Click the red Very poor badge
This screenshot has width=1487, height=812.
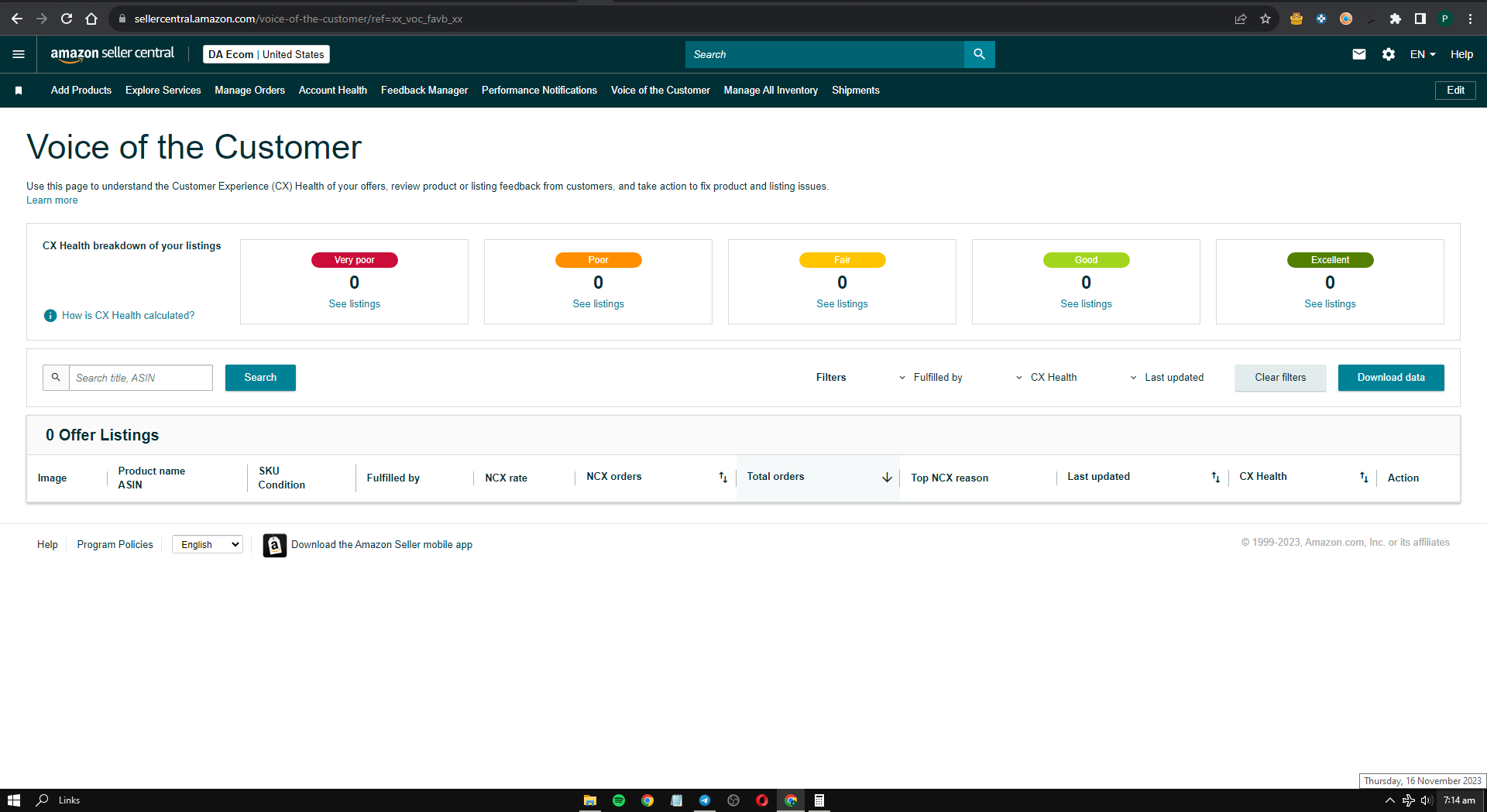355,260
